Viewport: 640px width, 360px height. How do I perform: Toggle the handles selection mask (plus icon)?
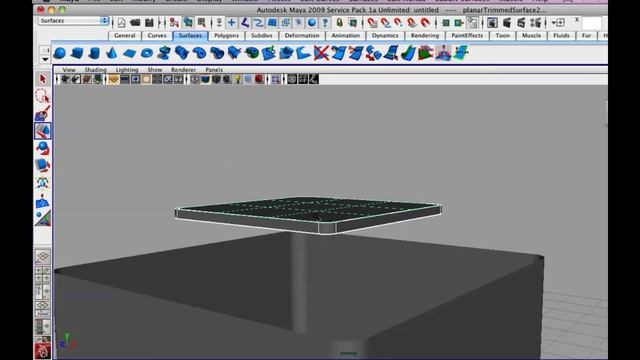[x=231, y=23]
